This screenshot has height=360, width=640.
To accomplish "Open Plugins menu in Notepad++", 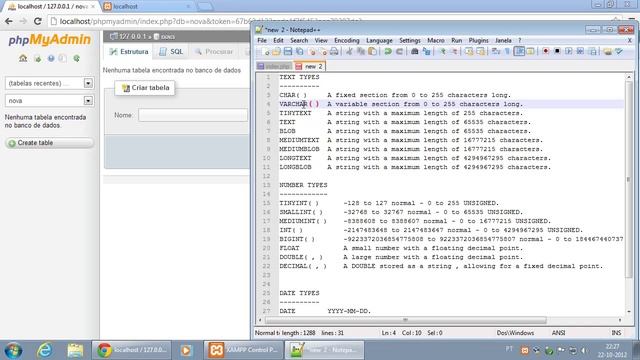I will click(x=478, y=40).
